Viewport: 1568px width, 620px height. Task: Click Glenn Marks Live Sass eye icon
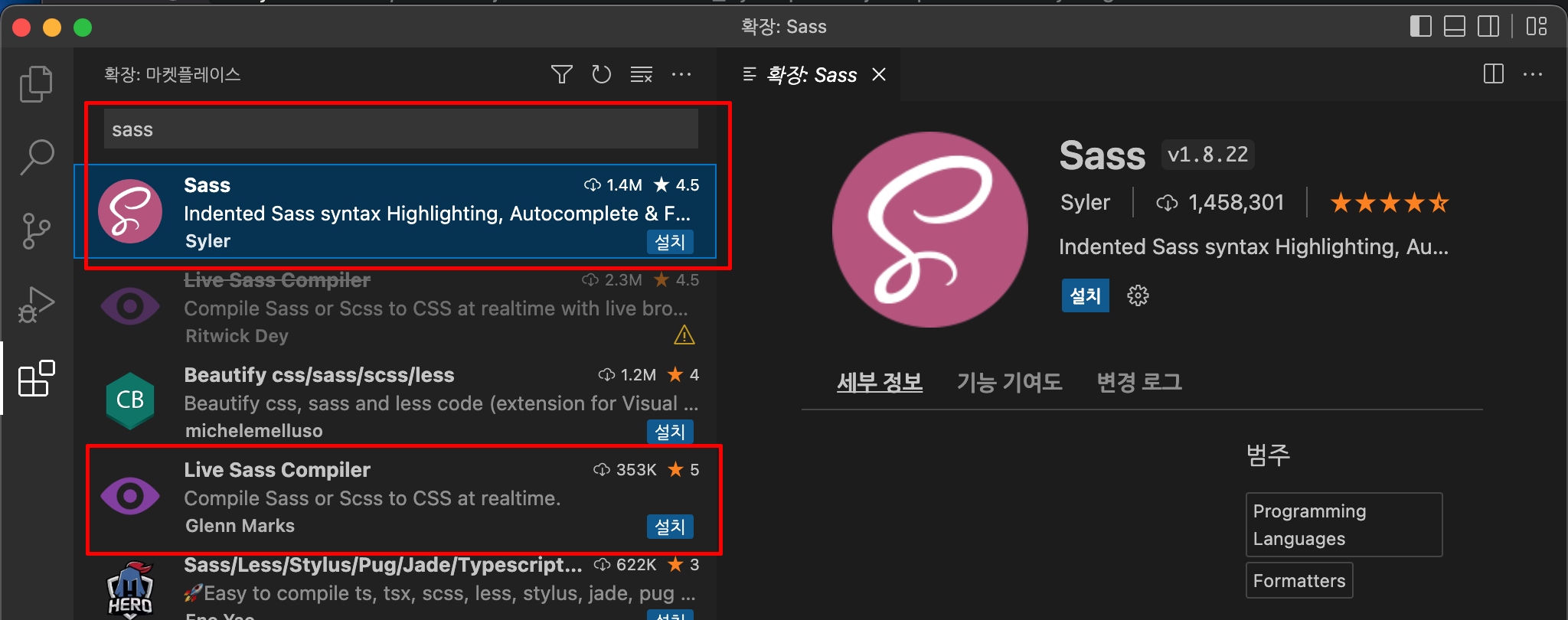[130, 496]
